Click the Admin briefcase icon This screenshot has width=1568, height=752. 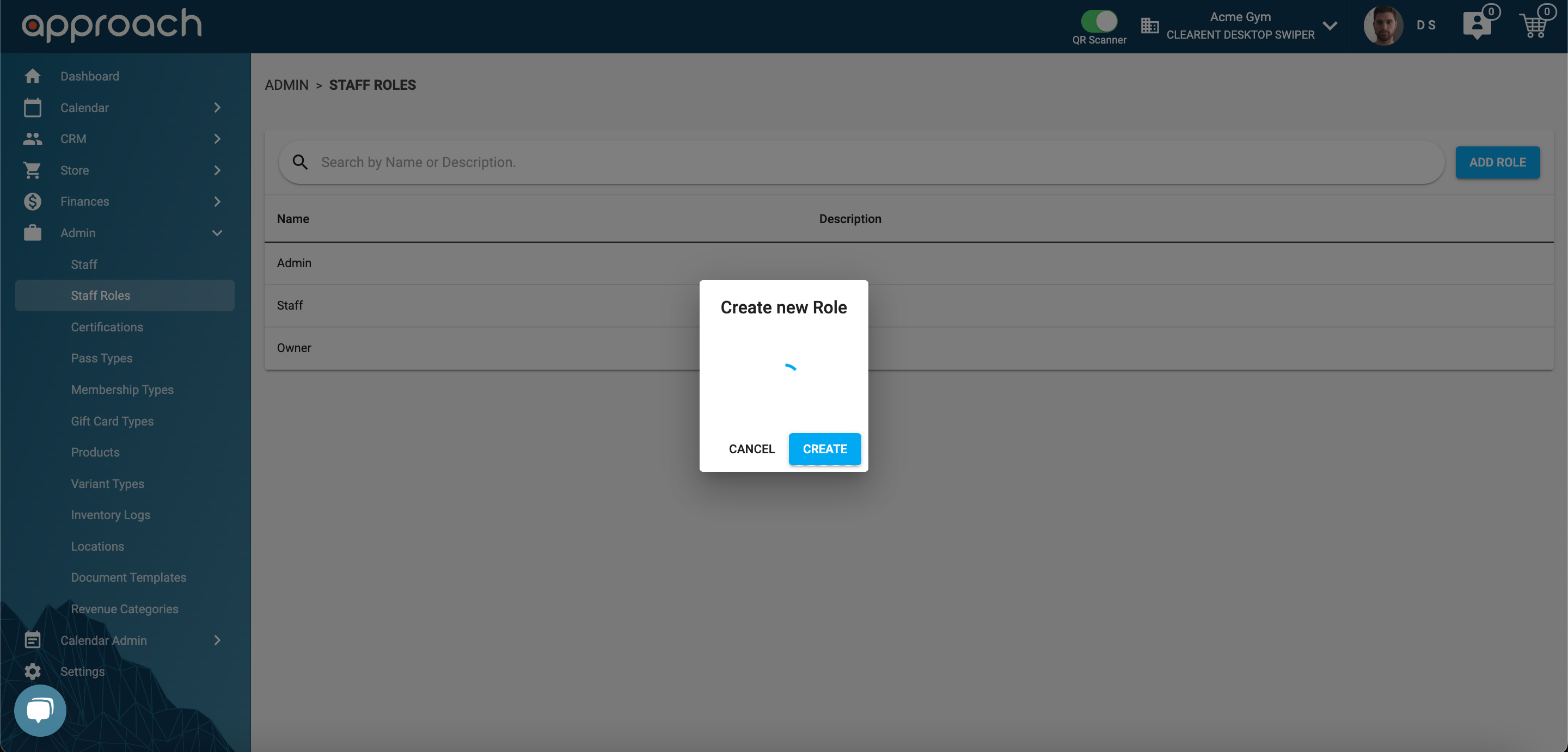tap(32, 233)
